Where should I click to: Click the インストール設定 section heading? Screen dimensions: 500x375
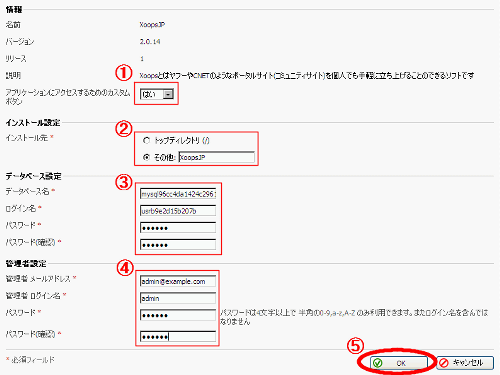click(33, 123)
